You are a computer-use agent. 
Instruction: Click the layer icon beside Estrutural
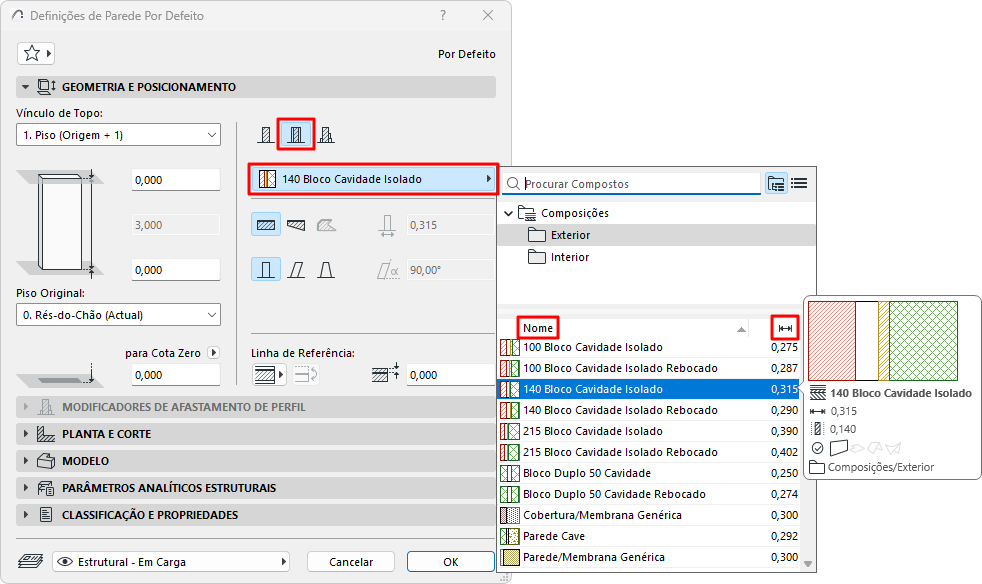pyautogui.click(x=30, y=561)
